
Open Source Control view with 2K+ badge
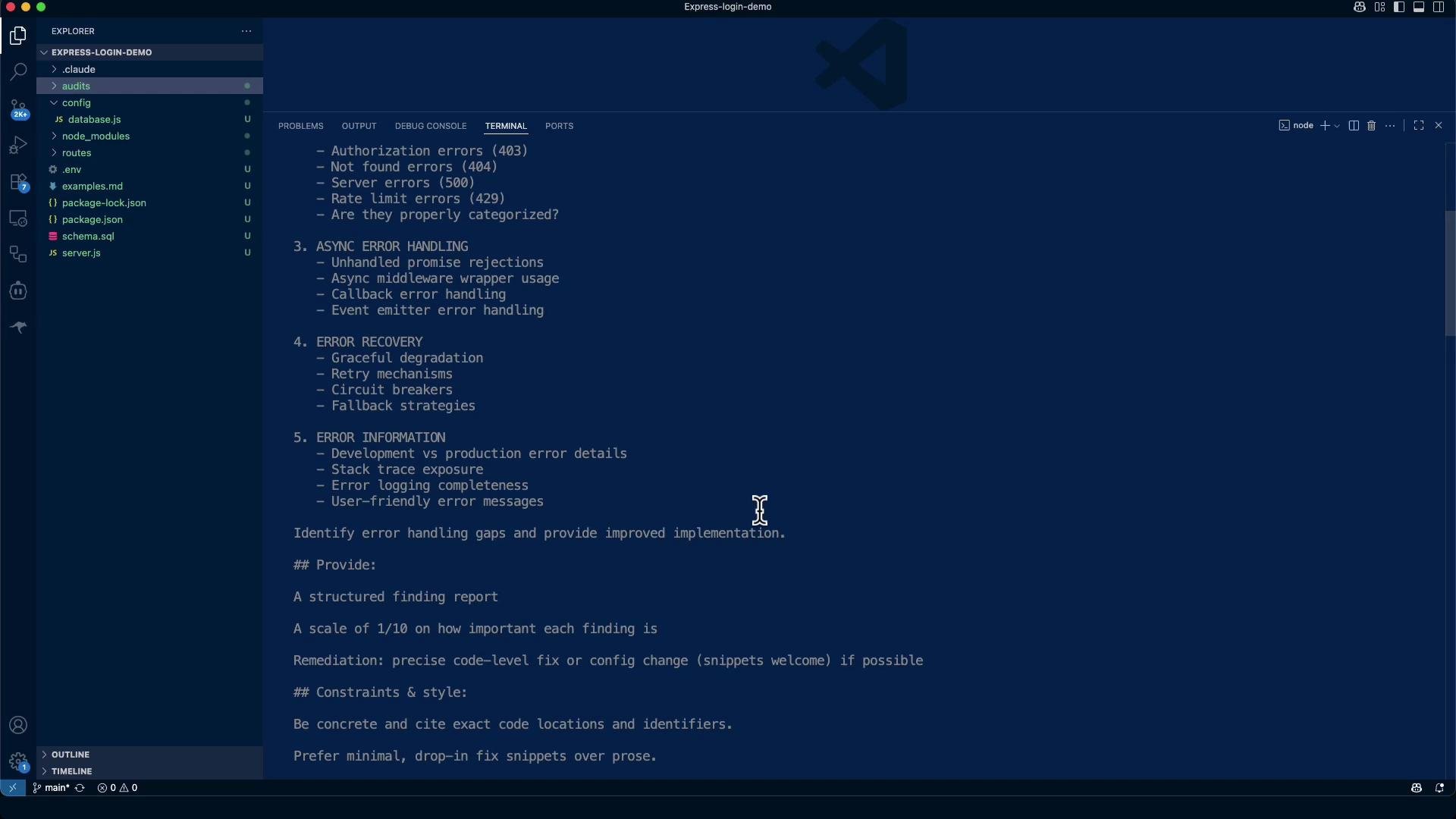tap(18, 108)
